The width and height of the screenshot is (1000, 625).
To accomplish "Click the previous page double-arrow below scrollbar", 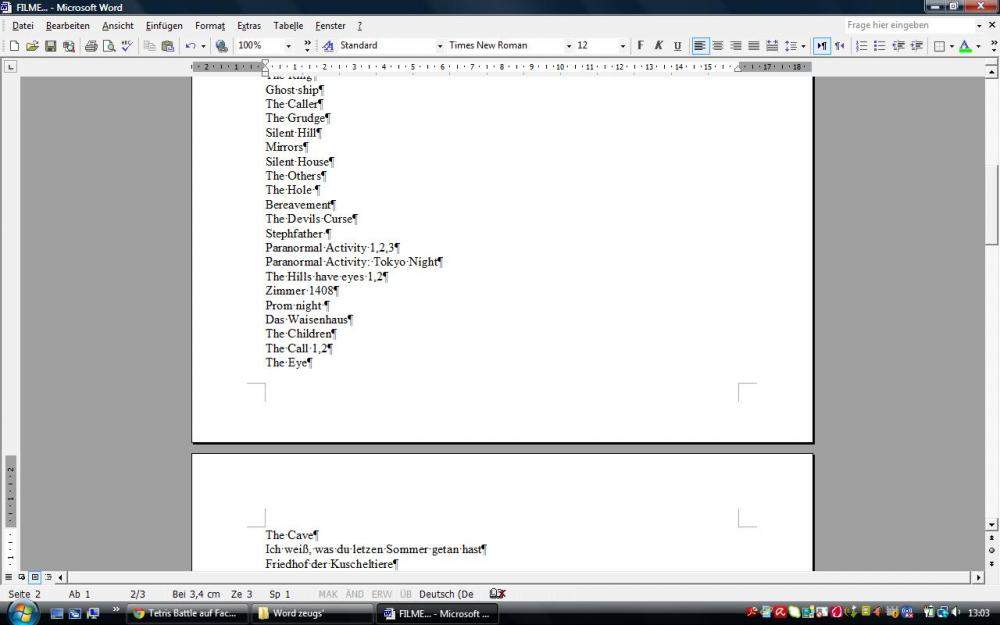I will (x=992, y=538).
